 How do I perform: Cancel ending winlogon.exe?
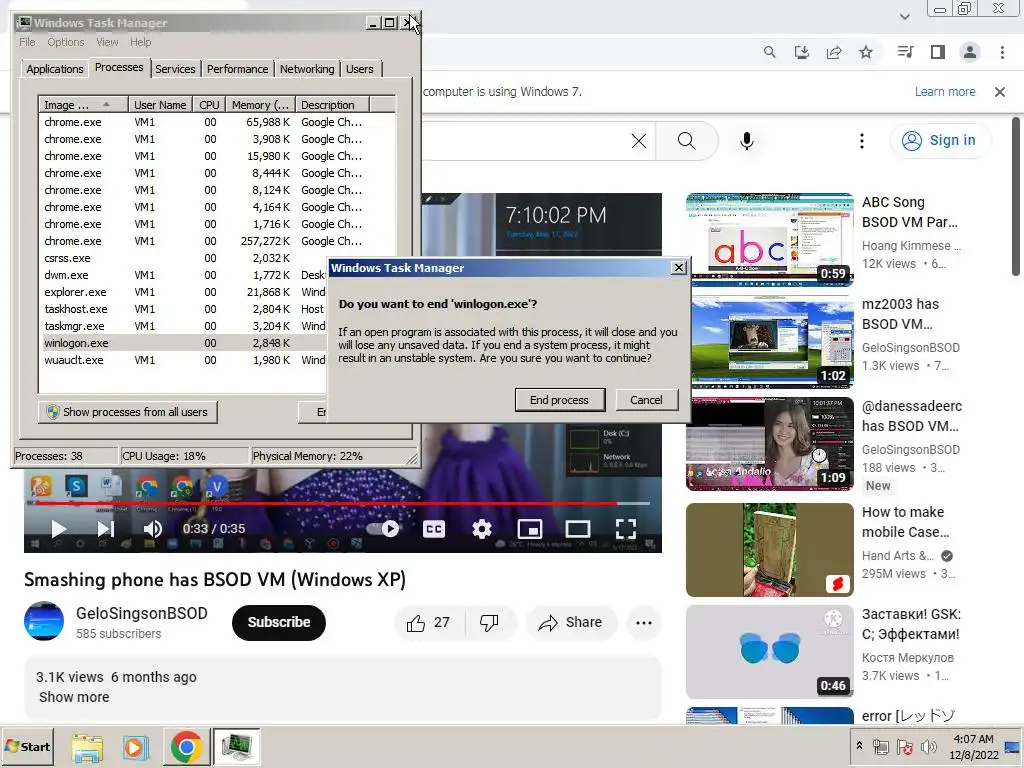coord(646,400)
